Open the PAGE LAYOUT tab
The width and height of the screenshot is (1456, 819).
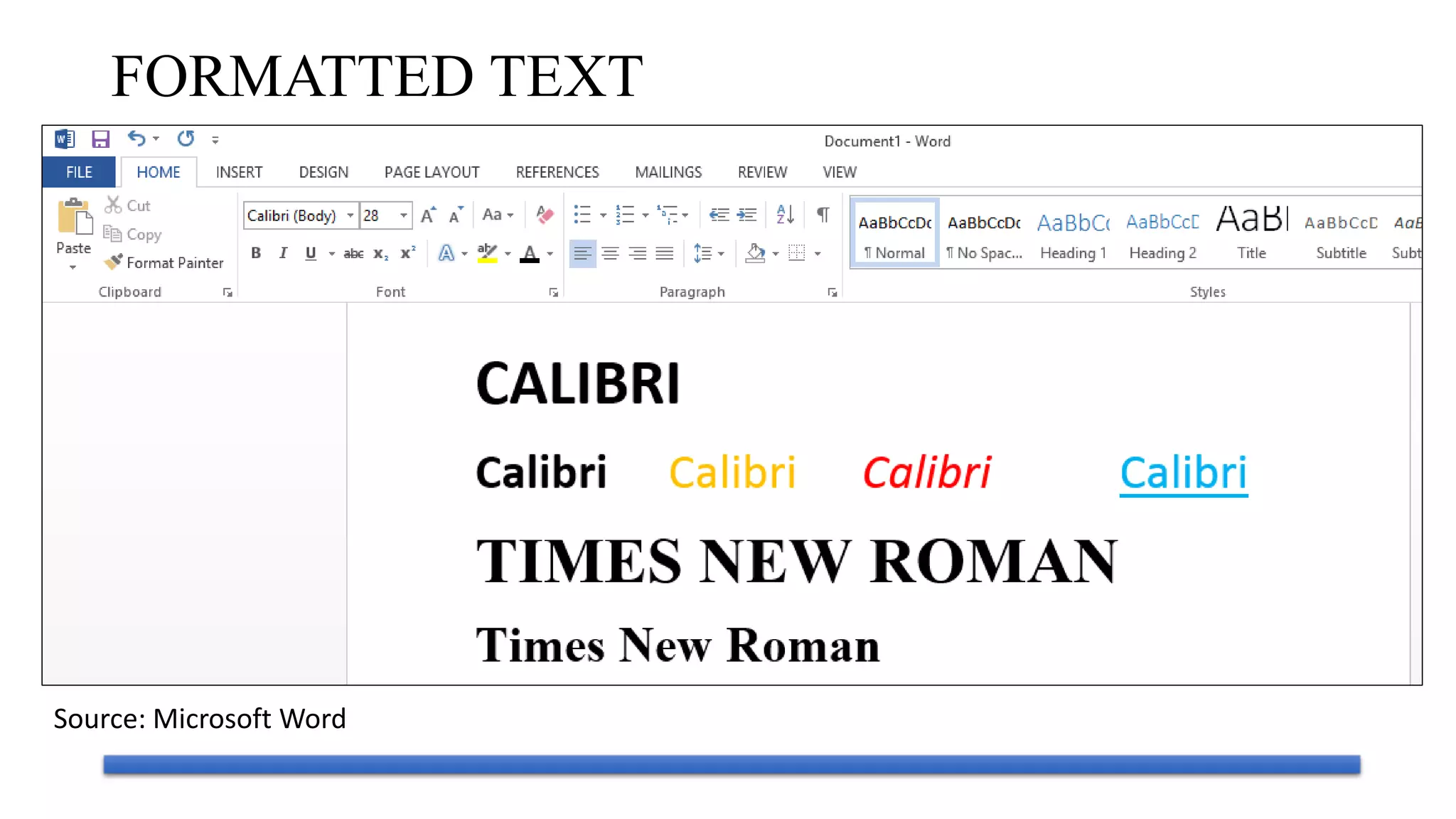pyautogui.click(x=432, y=172)
